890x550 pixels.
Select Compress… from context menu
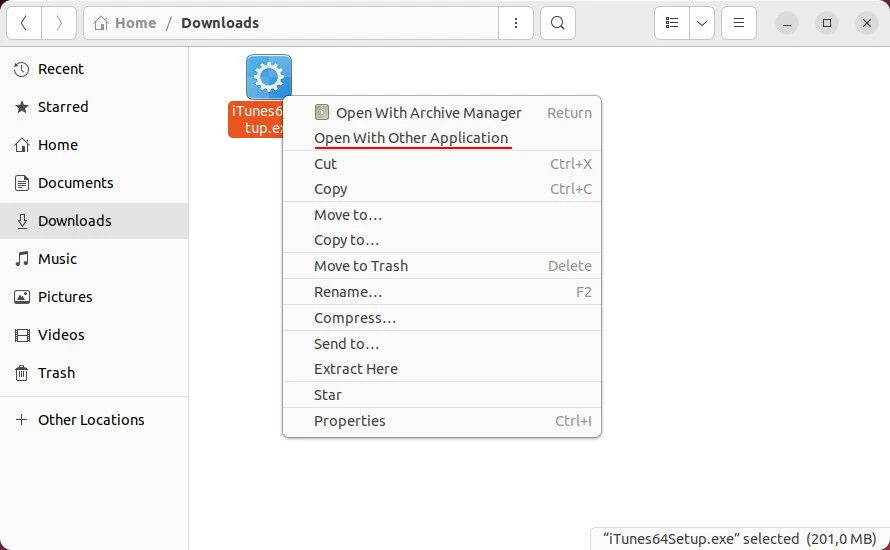(355, 318)
